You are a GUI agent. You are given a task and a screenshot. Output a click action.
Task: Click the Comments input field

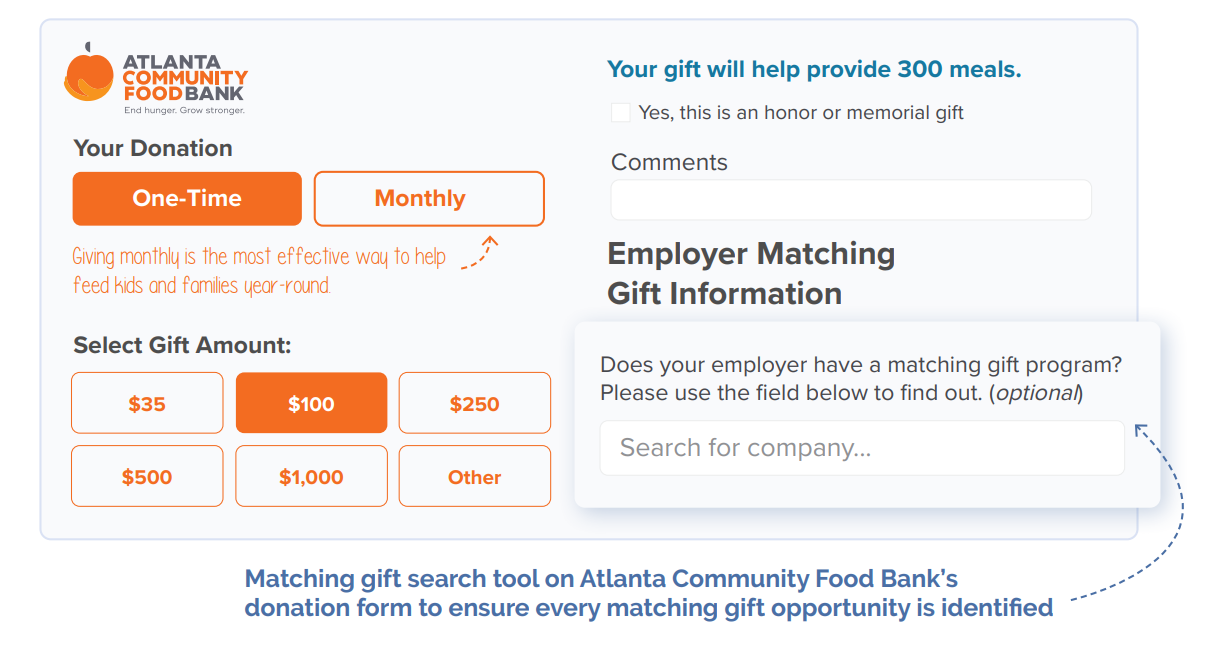(850, 200)
